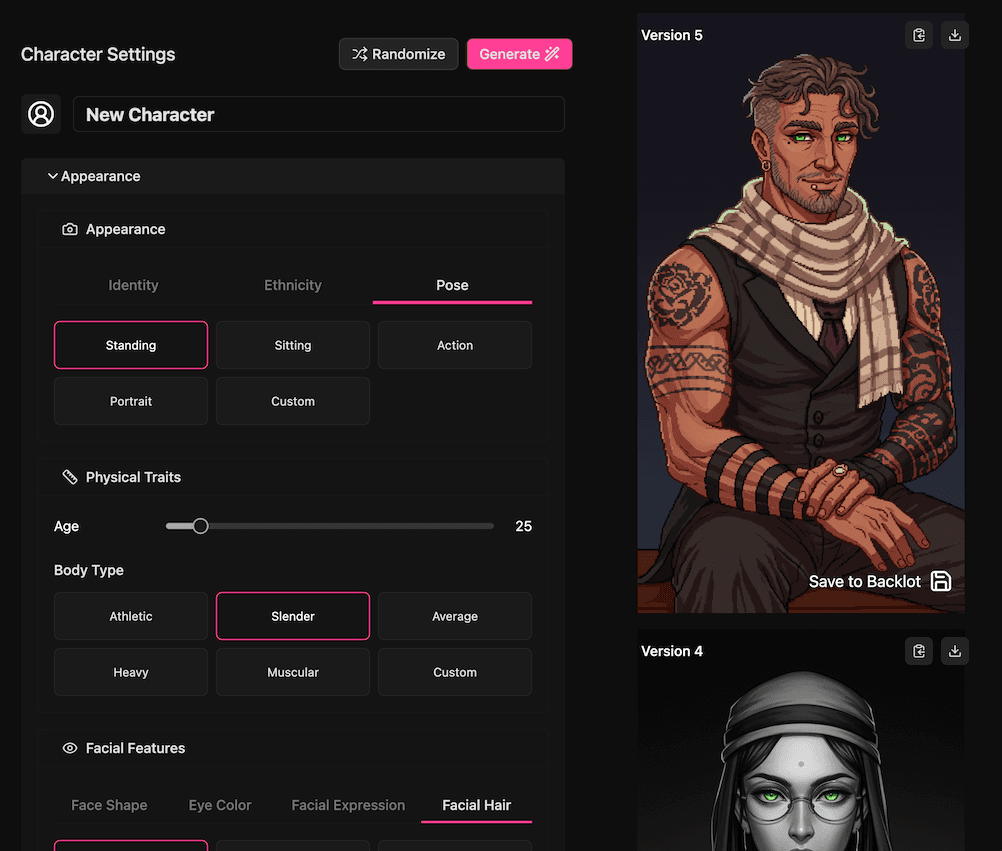Click the New Character name field
This screenshot has width=1002, height=851.
(319, 114)
